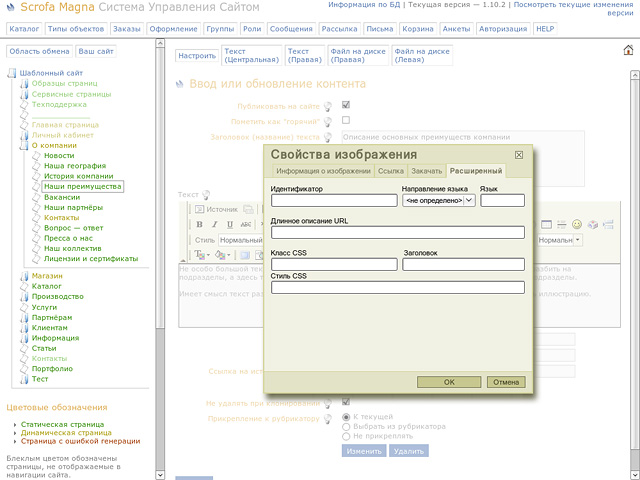This screenshot has width=640, height=480.
Task: Enable the Пометить как "горячий" checkbox
Action: [x=346, y=120]
